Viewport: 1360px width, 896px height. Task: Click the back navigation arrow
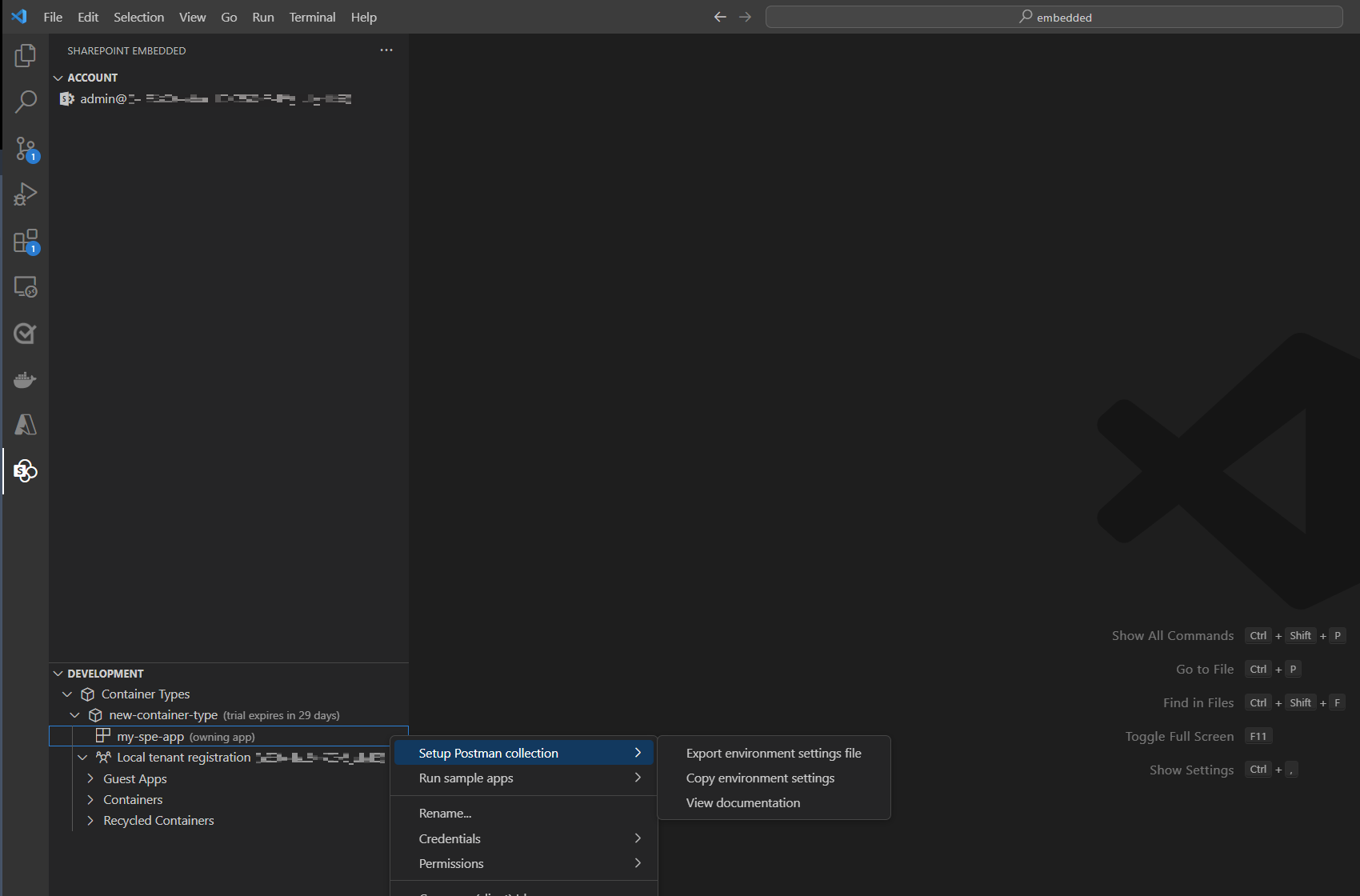tap(719, 16)
